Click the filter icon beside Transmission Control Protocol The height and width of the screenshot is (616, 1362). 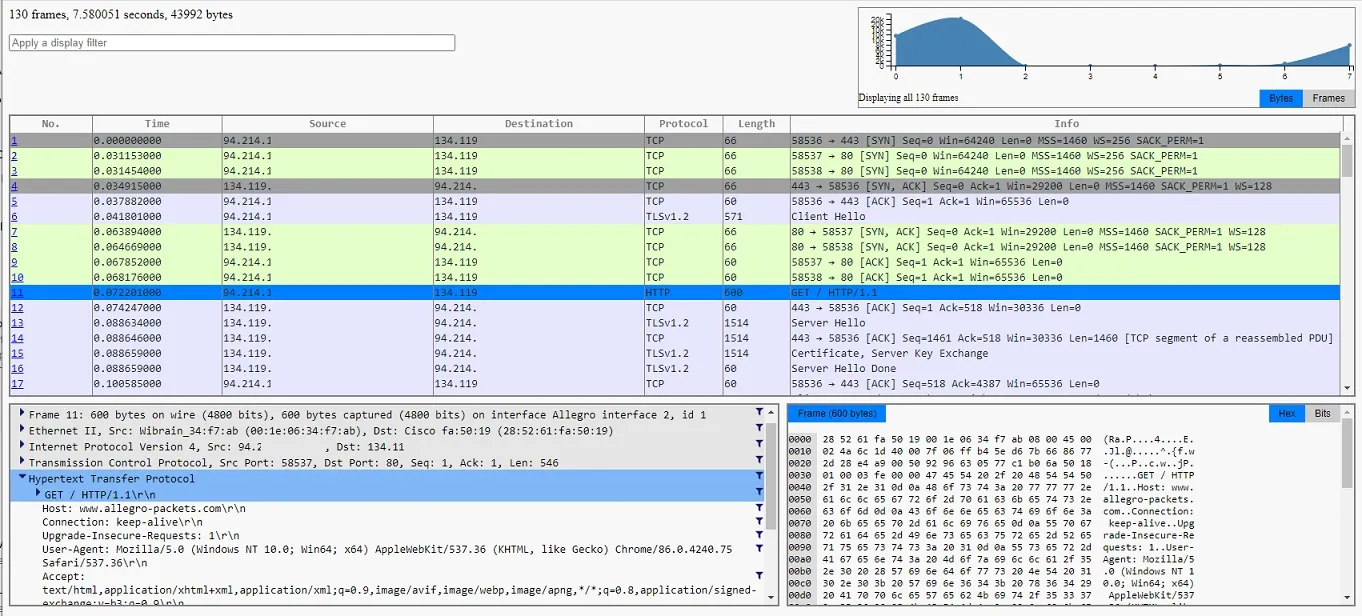tap(760, 462)
